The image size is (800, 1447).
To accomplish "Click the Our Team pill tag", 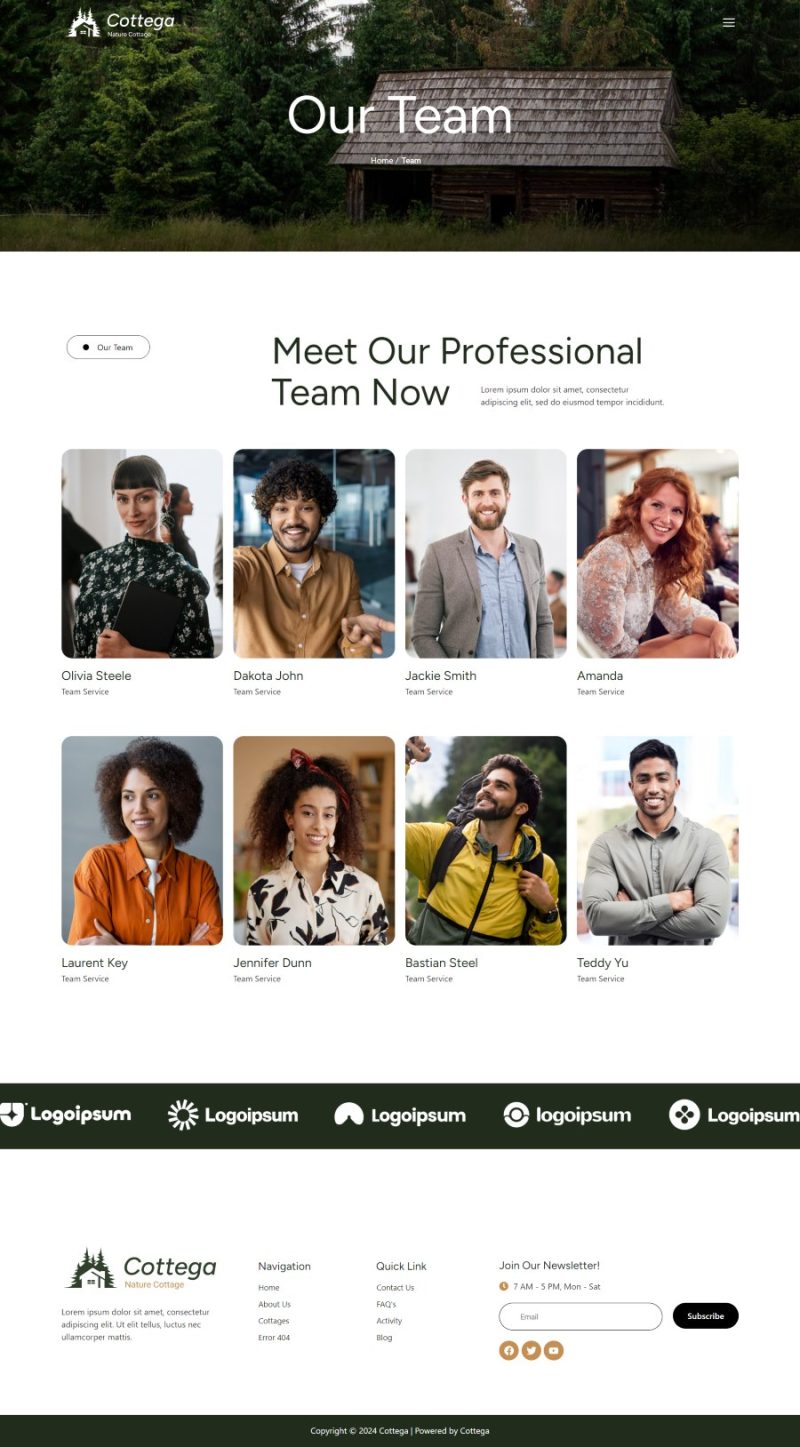I will (108, 347).
